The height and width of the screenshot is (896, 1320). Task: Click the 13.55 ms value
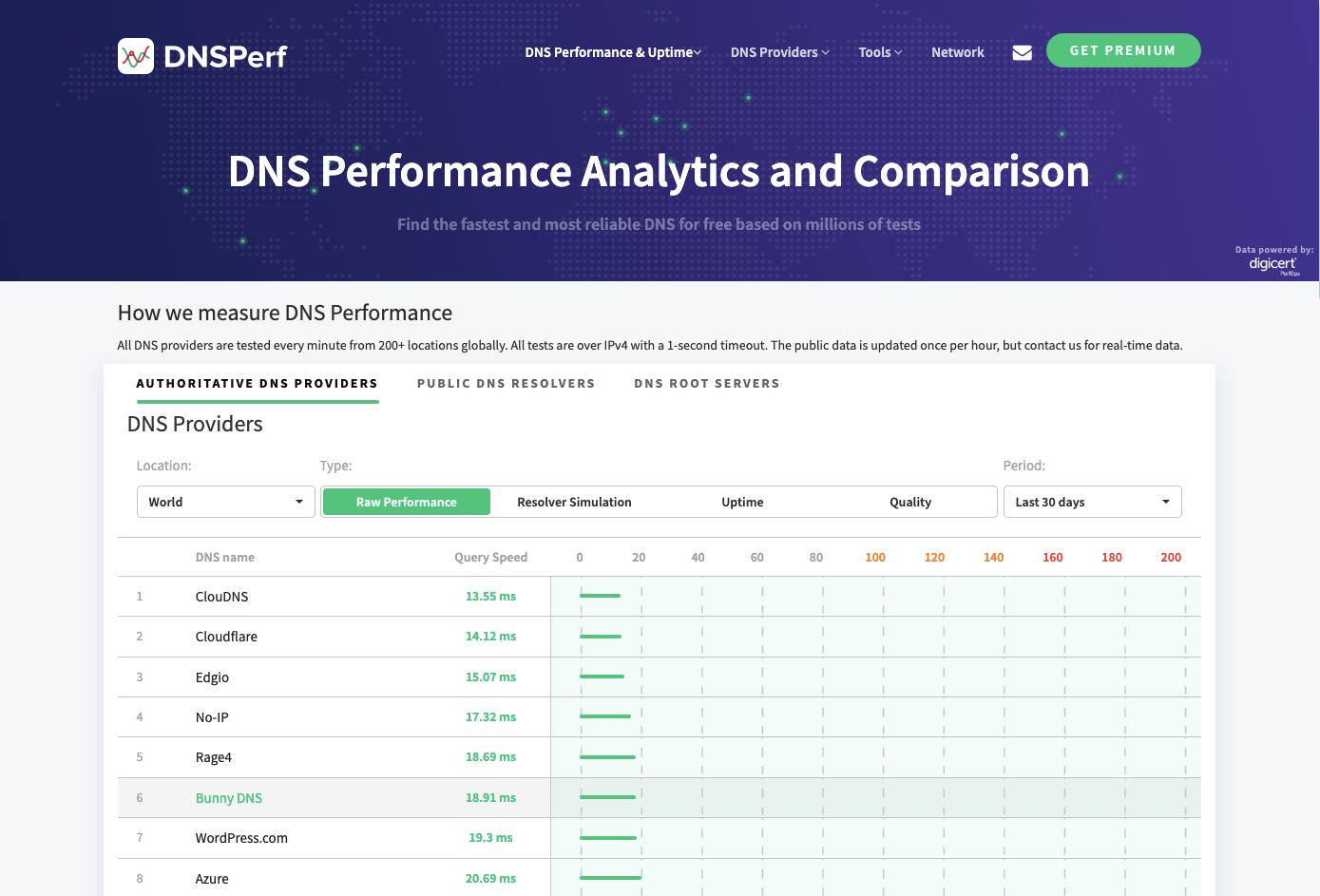coord(490,597)
